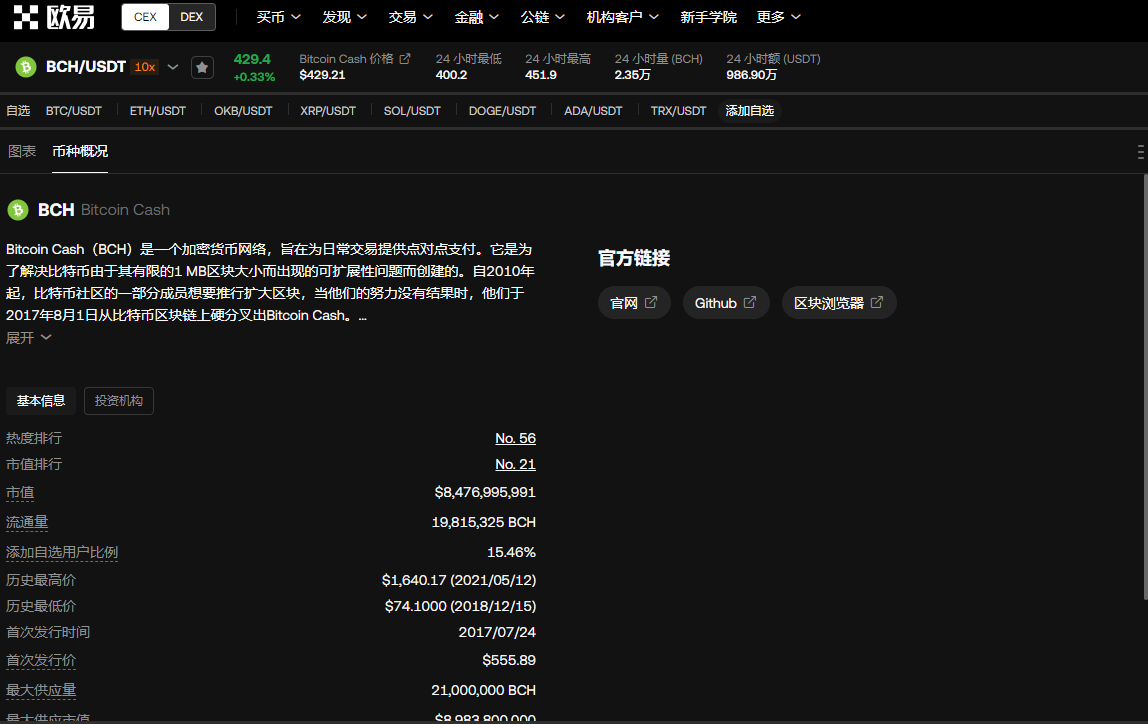
Task: Click the 最大供应量 label
Action: pyautogui.click(x=41, y=690)
